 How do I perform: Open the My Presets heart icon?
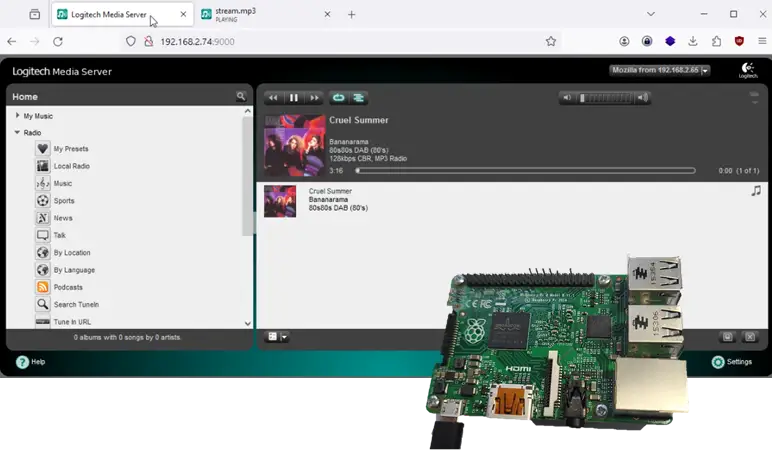tap(43, 149)
